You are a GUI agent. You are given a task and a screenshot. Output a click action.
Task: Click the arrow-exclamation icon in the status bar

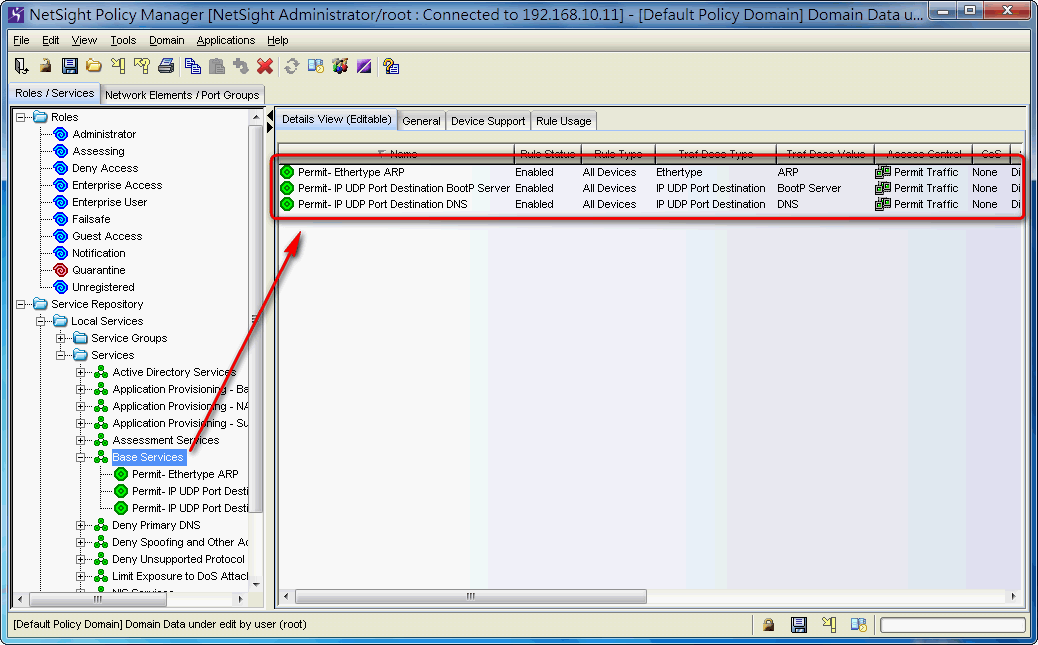click(829, 624)
